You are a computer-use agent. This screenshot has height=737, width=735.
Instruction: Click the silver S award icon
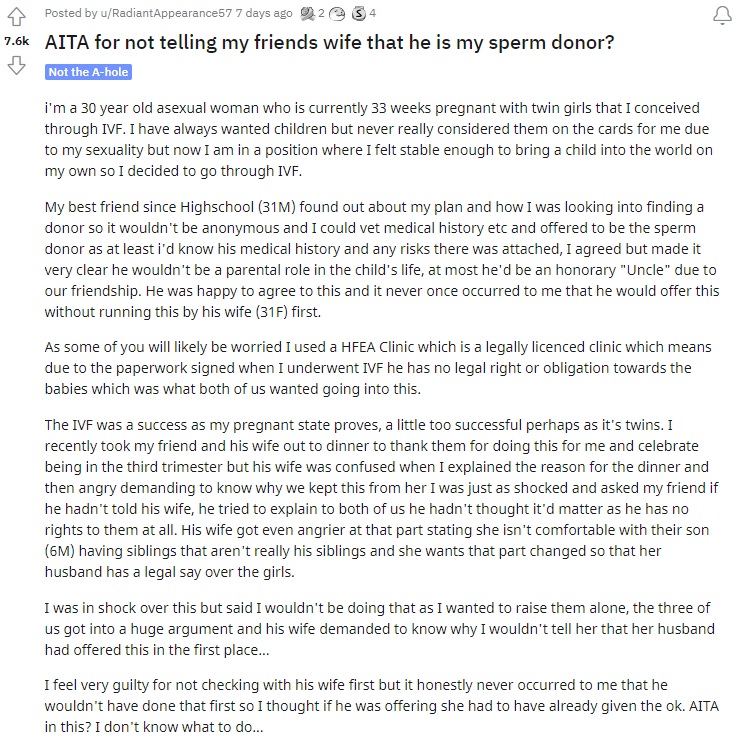(x=359, y=14)
